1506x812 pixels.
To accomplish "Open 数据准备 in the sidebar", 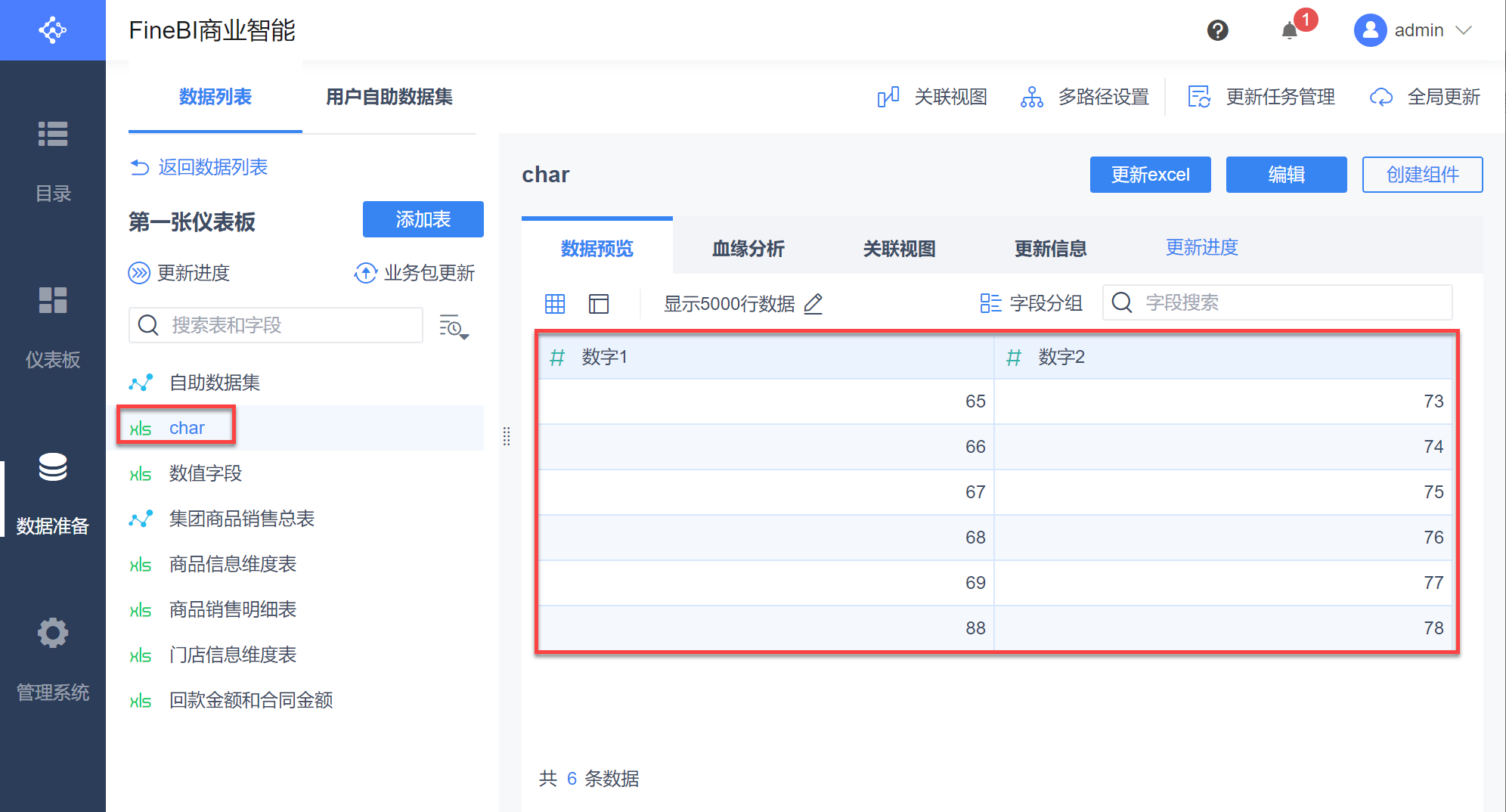I will [53, 491].
